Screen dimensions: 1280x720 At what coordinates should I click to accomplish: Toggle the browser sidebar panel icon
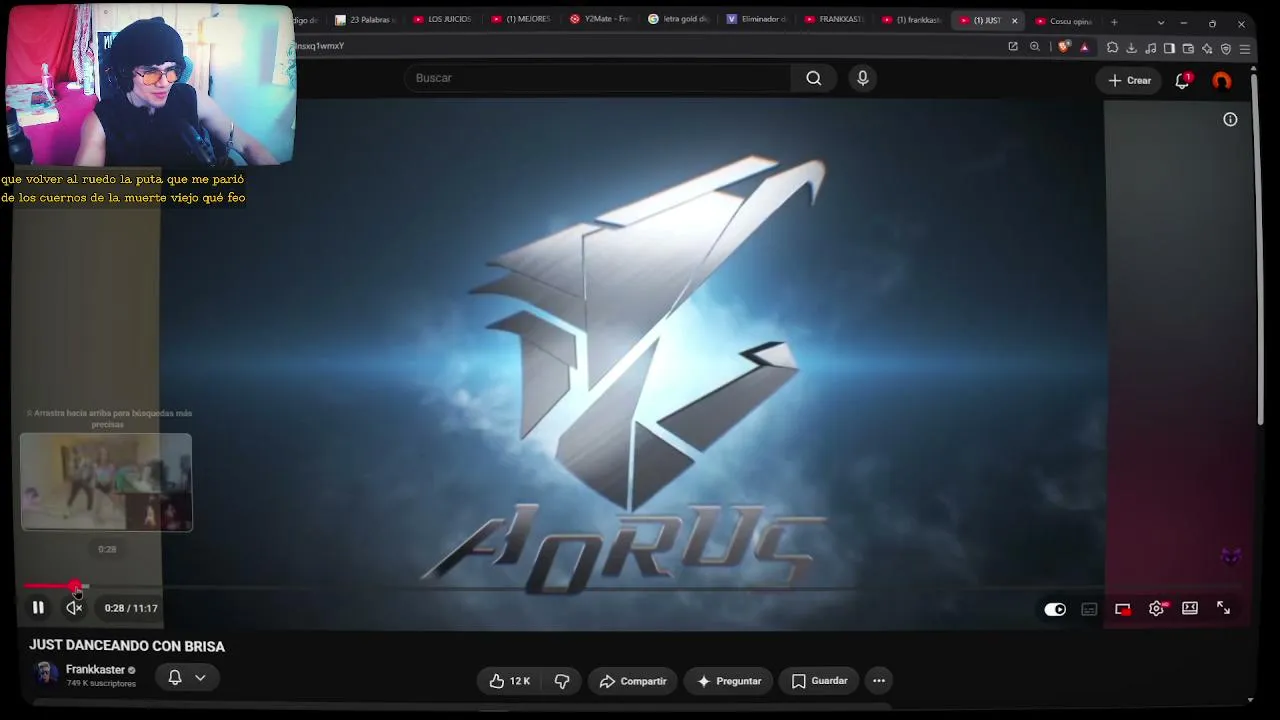(x=1169, y=48)
